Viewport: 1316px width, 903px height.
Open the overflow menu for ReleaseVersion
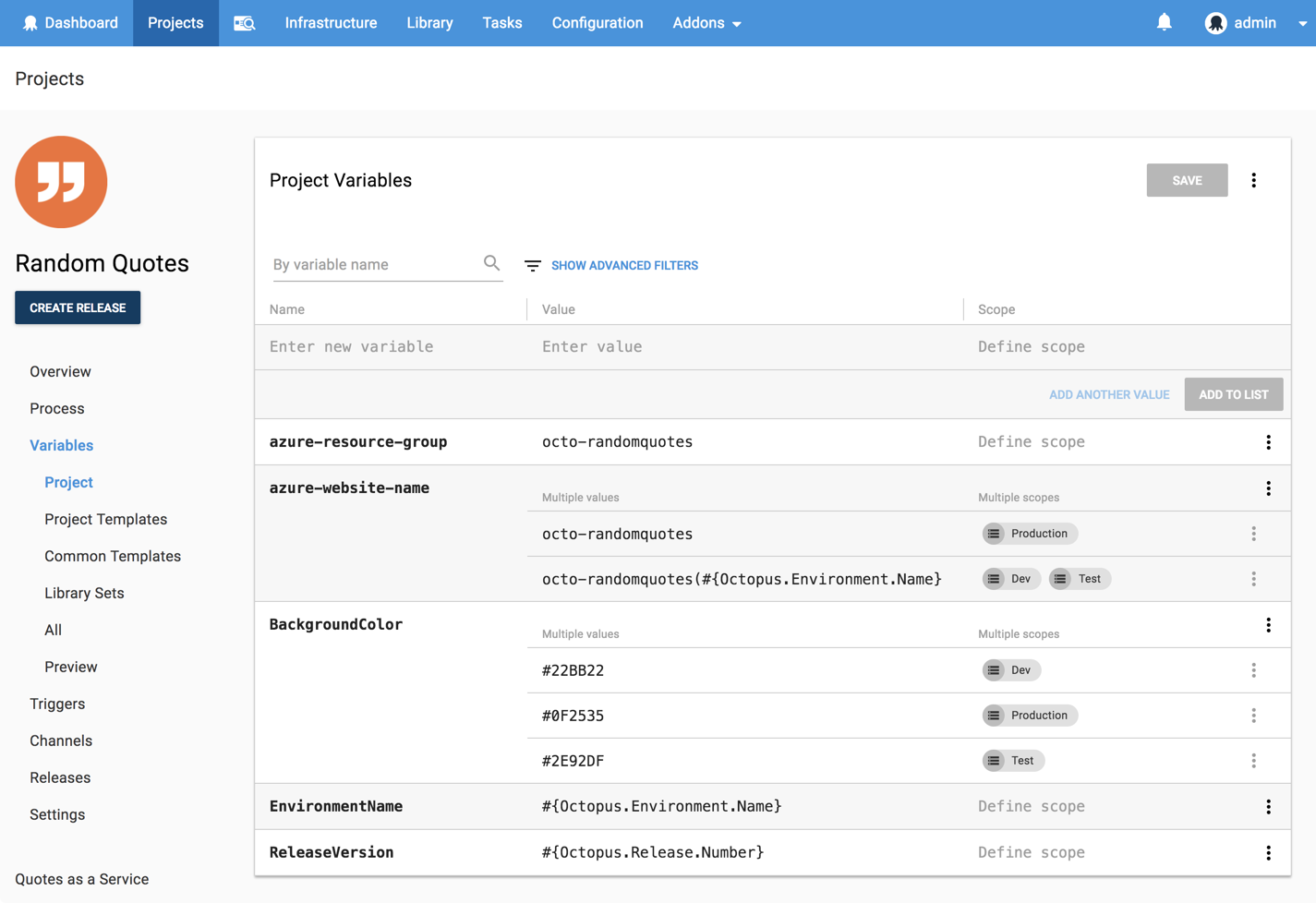[x=1268, y=852]
